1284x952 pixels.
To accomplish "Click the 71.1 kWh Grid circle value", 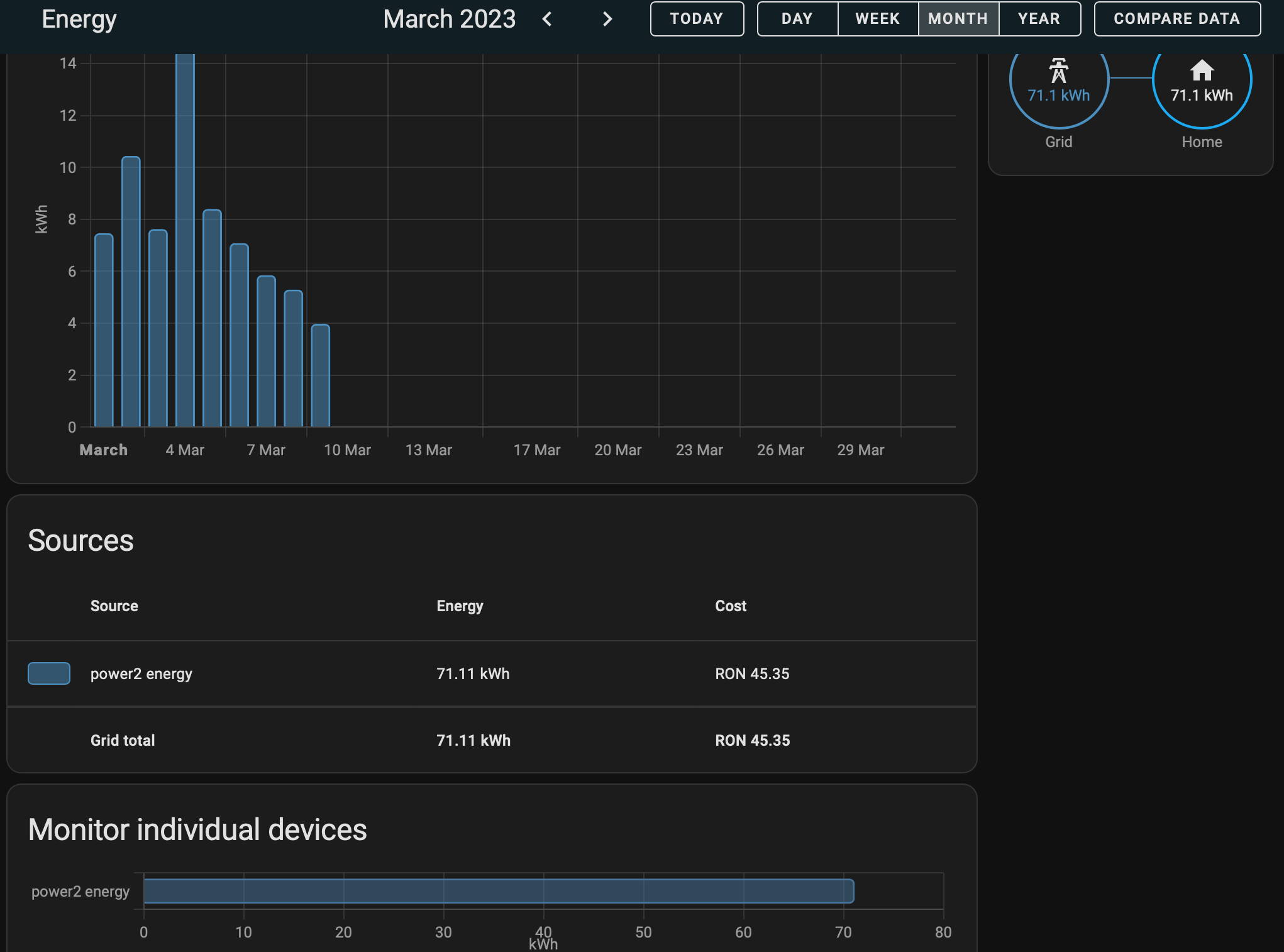I will coord(1058,96).
